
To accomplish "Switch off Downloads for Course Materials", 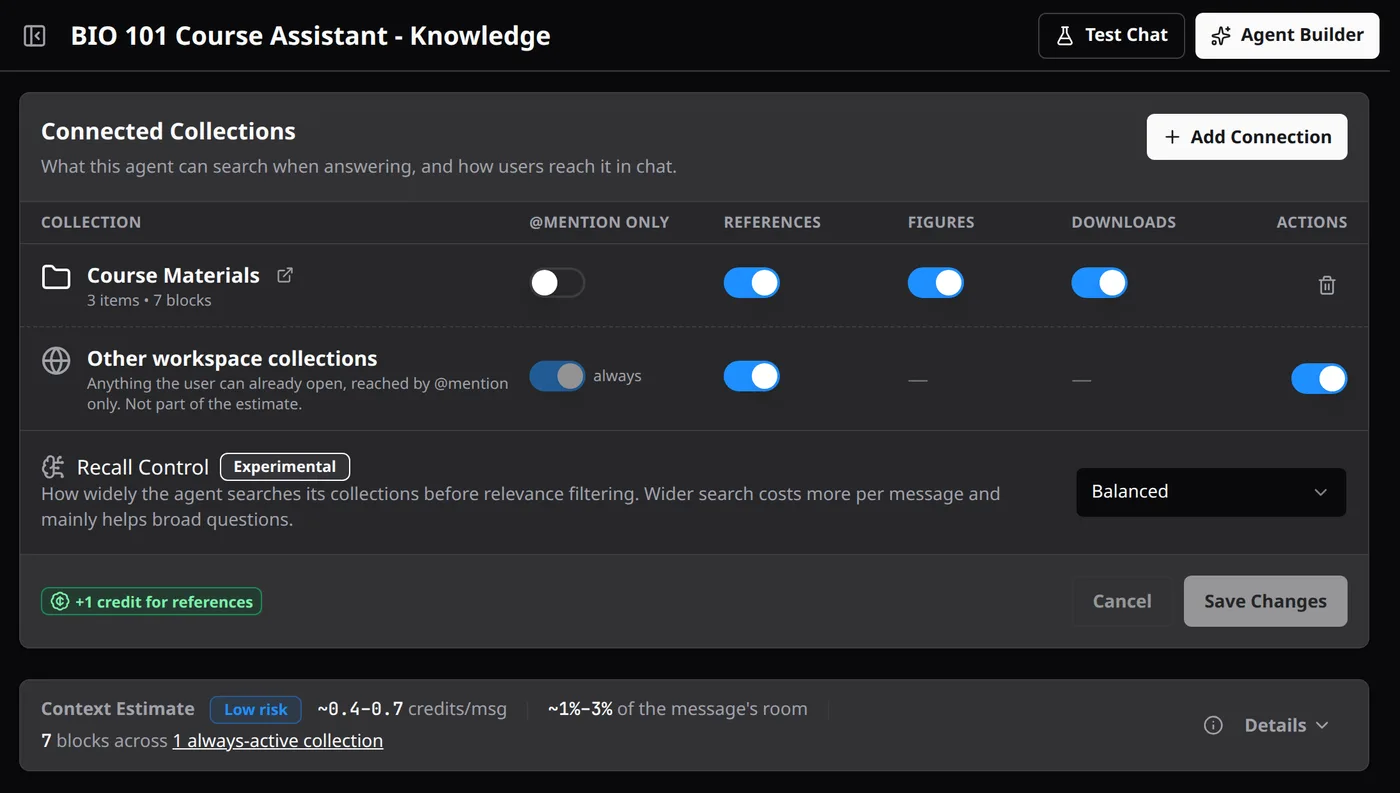I will pyautogui.click(x=1099, y=283).
